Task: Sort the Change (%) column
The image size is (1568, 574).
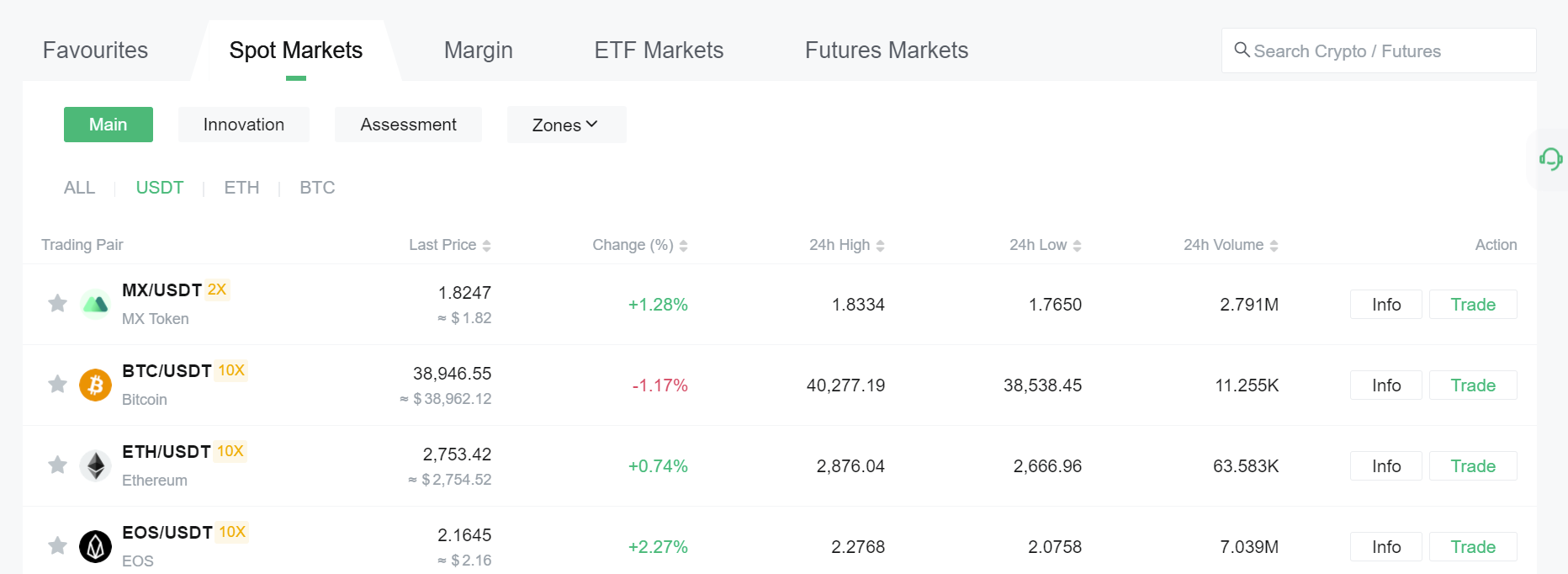Action: coord(683,246)
